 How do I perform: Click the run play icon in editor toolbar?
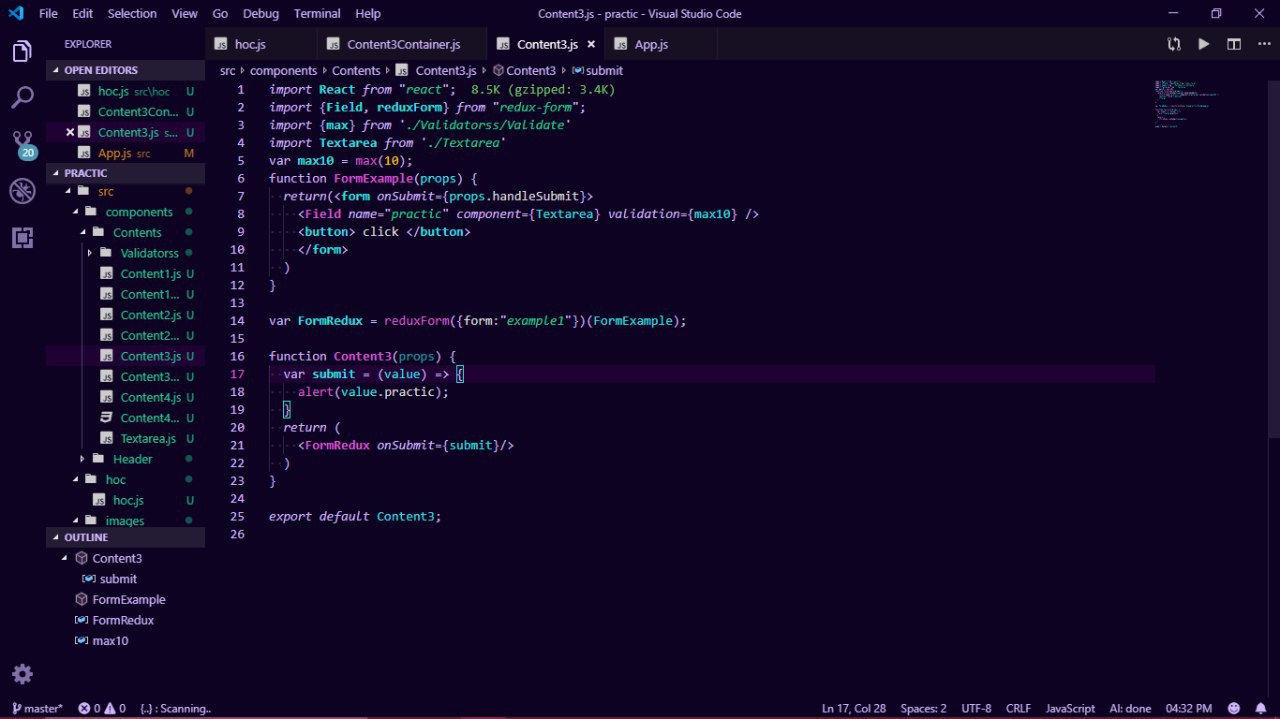point(1204,44)
